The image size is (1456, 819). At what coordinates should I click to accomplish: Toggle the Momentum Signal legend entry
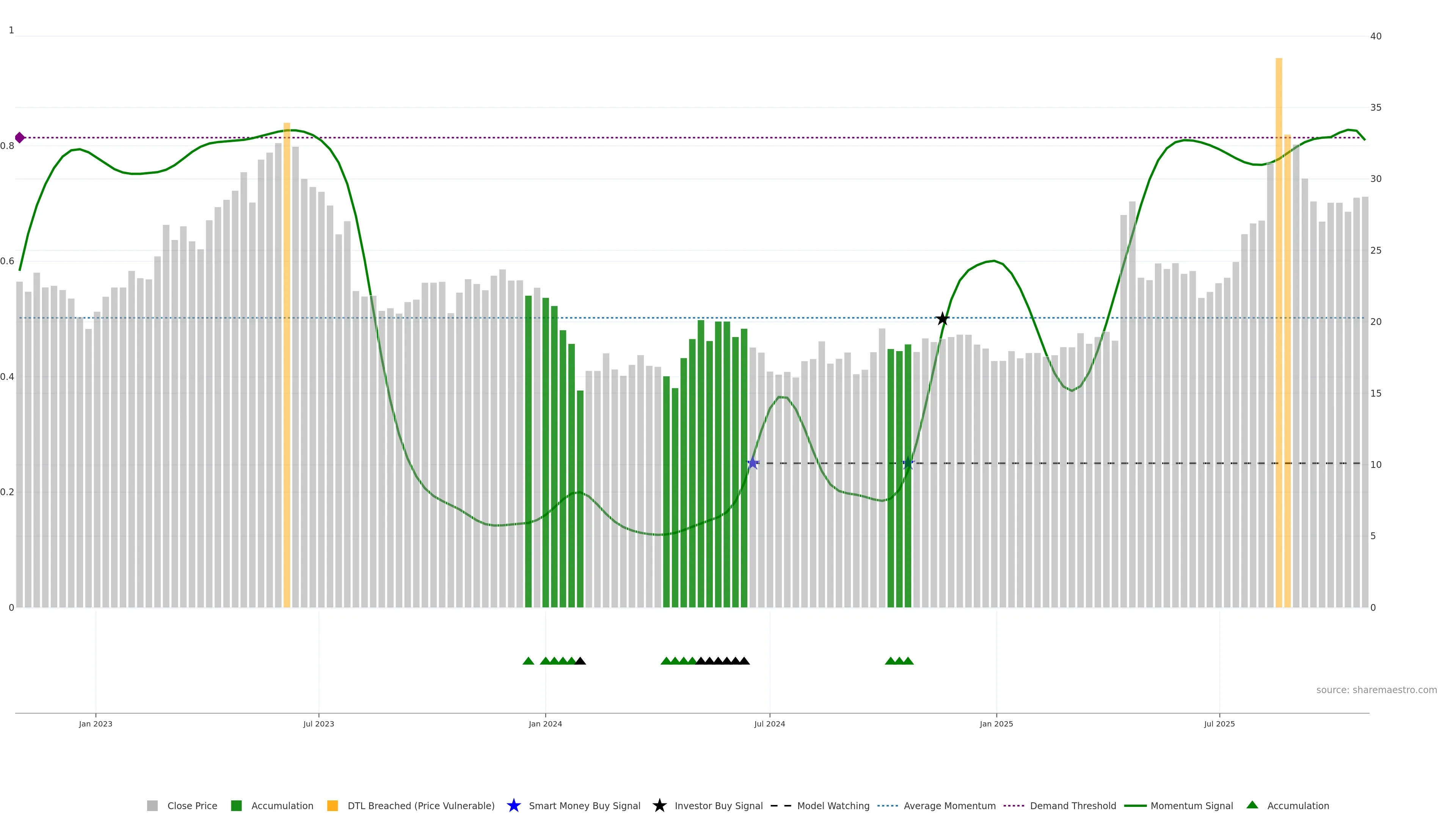tap(1191, 806)
